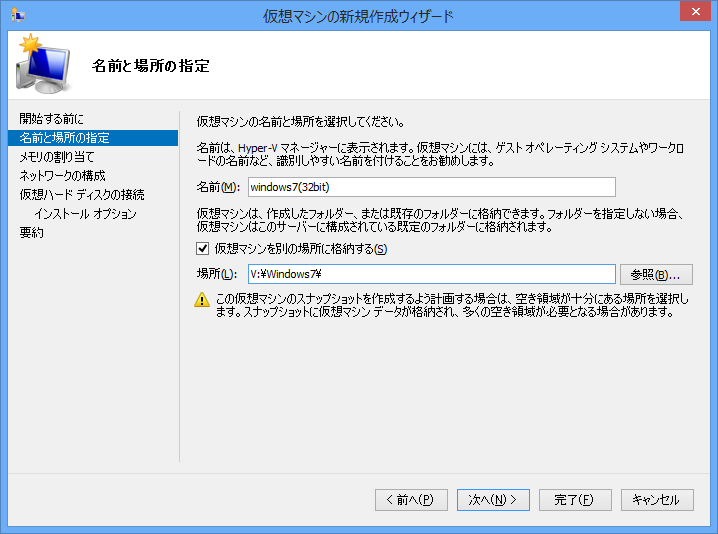Focus the 場所(L) field containing V:¥Windows7¥
This screenshot has width=718, height=534.
432,274
